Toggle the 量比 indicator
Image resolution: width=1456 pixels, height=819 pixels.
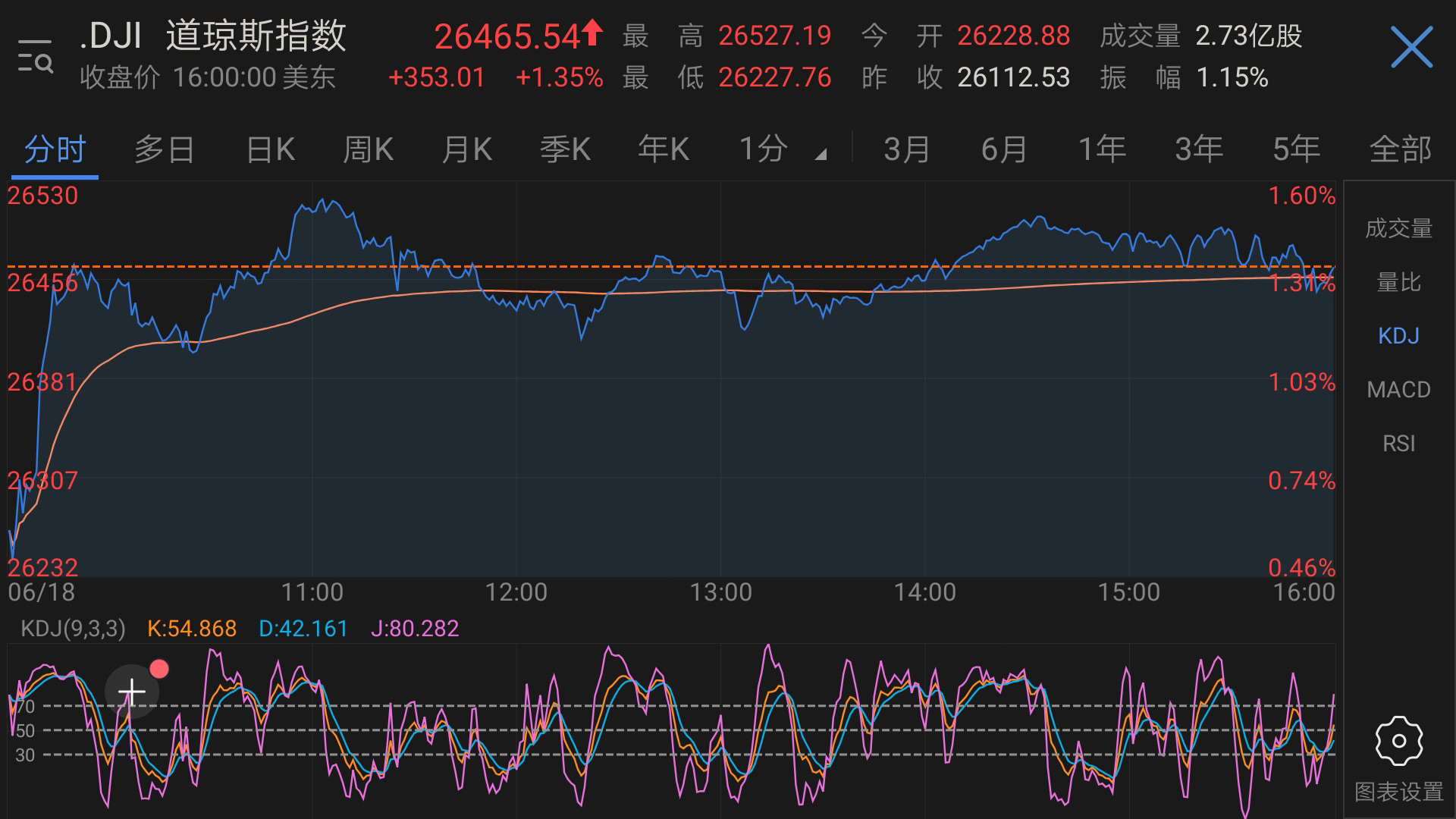click(x=1398, y=282)
